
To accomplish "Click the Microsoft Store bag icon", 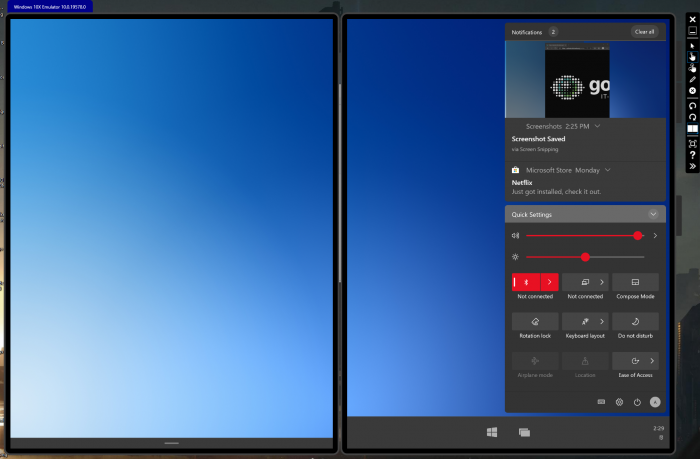I will [x=515, y=170].
